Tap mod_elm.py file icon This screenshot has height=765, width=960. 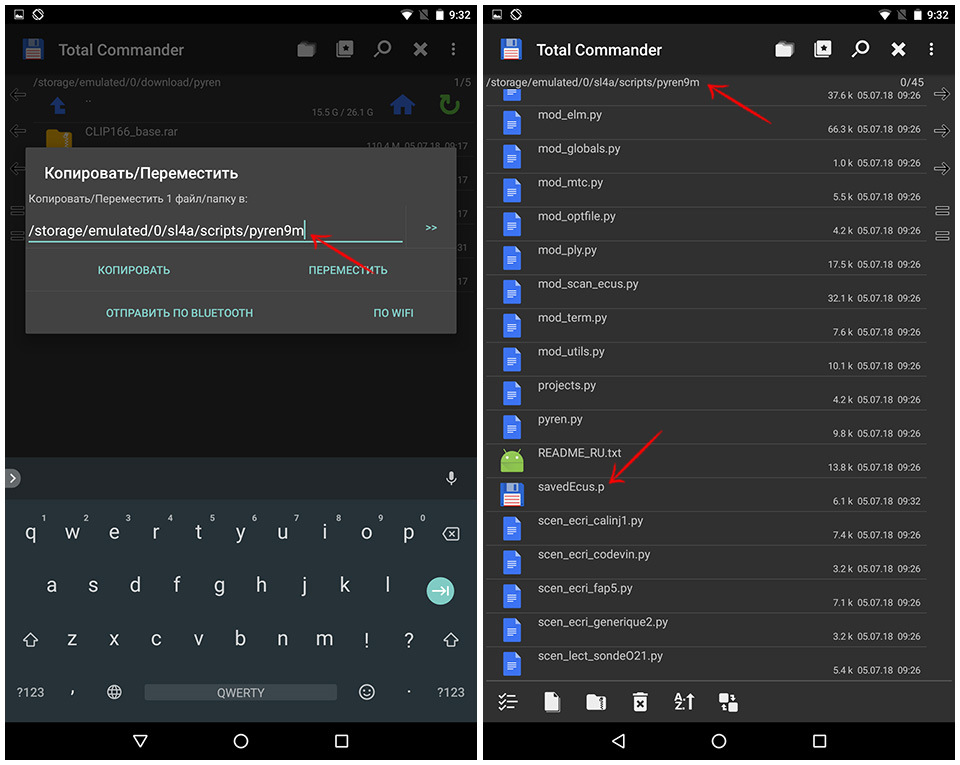point(512,122)
